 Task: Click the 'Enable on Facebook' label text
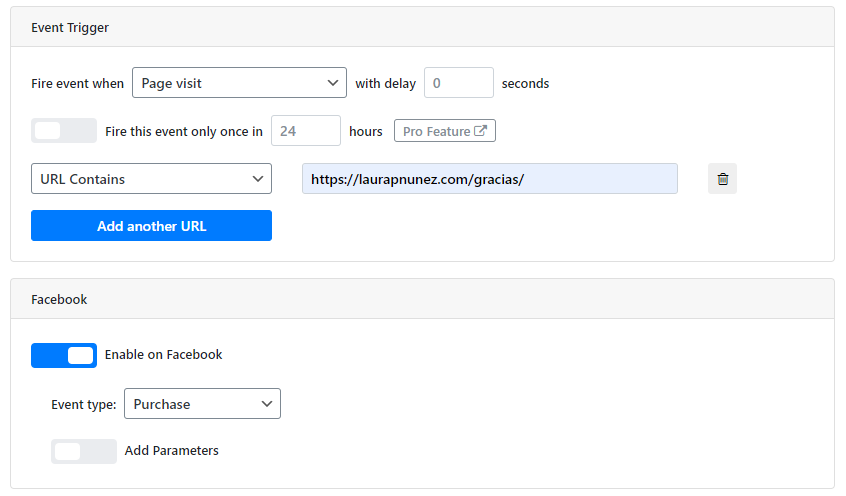tap(163, 355)
